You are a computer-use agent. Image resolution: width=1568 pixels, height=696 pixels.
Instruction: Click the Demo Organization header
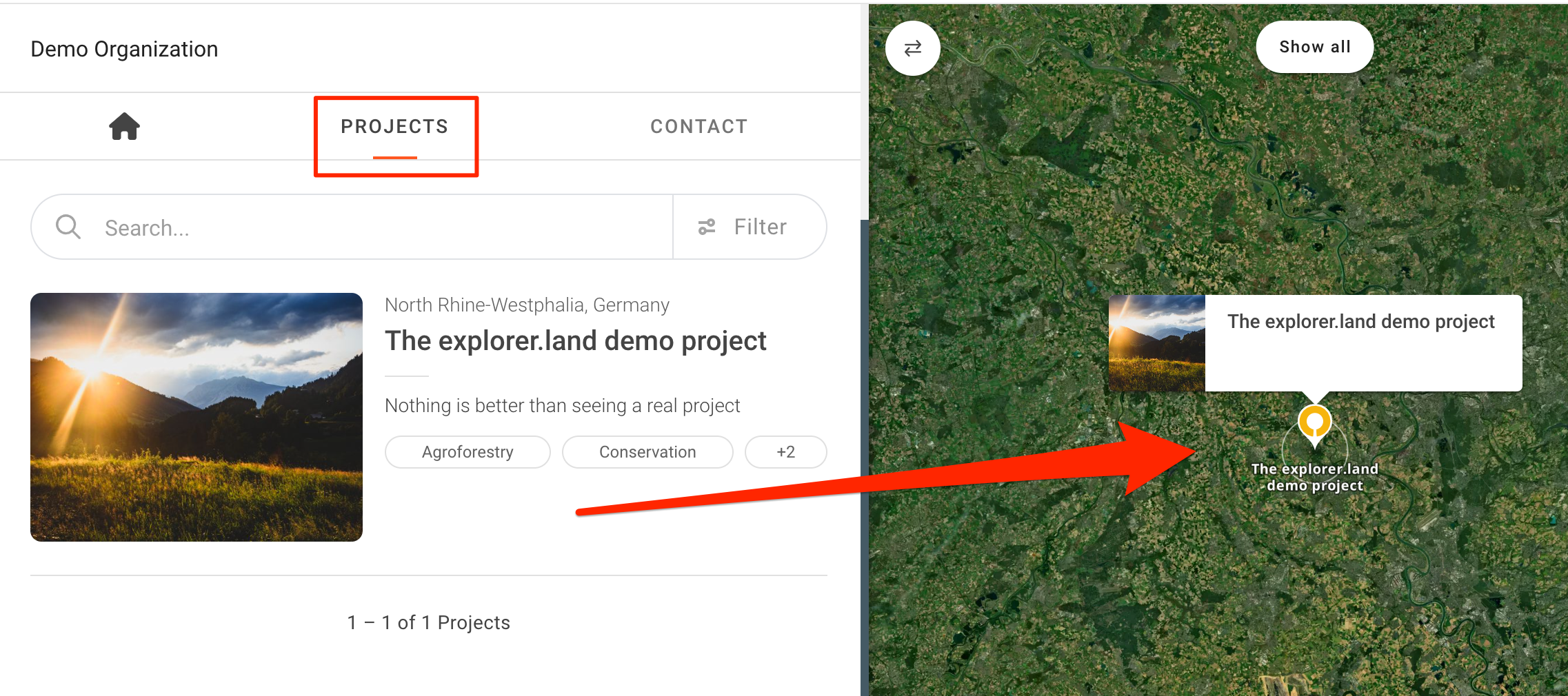click(124, 49)
